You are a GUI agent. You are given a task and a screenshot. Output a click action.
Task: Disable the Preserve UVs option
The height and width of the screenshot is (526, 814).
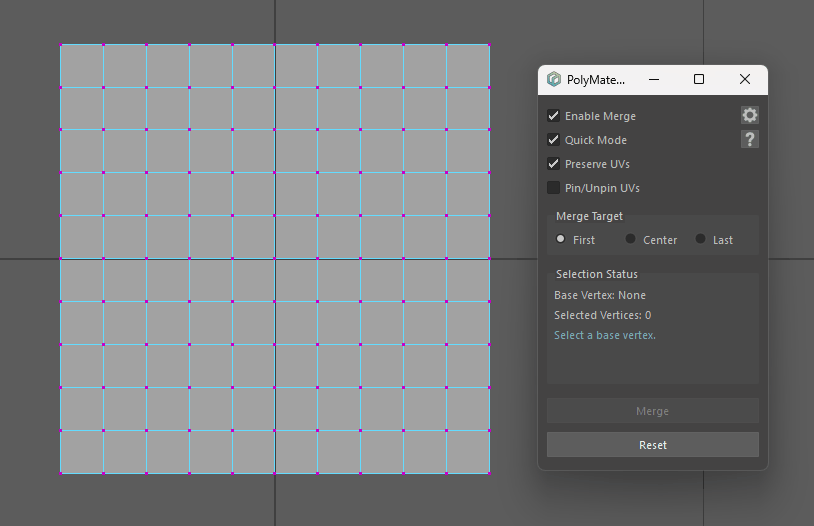[554, 164]
